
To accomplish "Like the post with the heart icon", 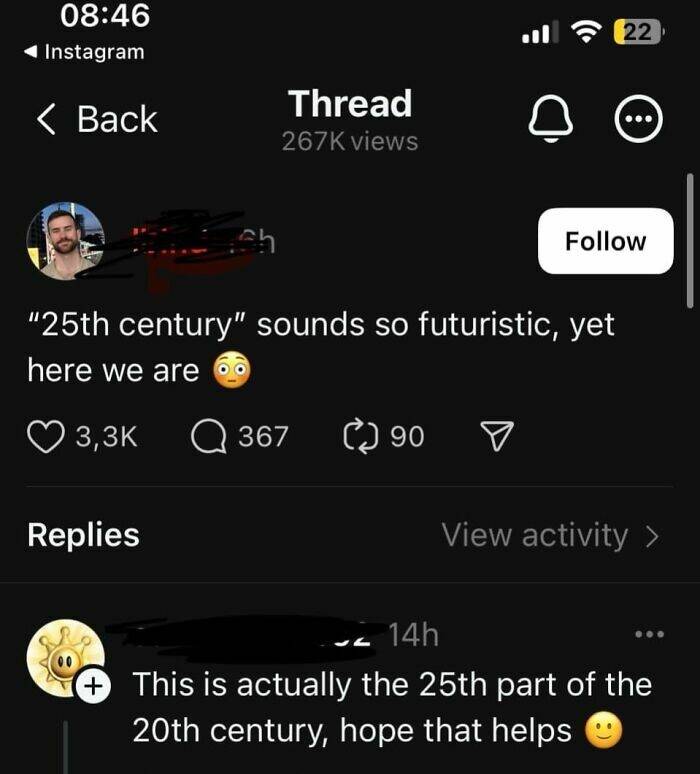I will 46,436.
